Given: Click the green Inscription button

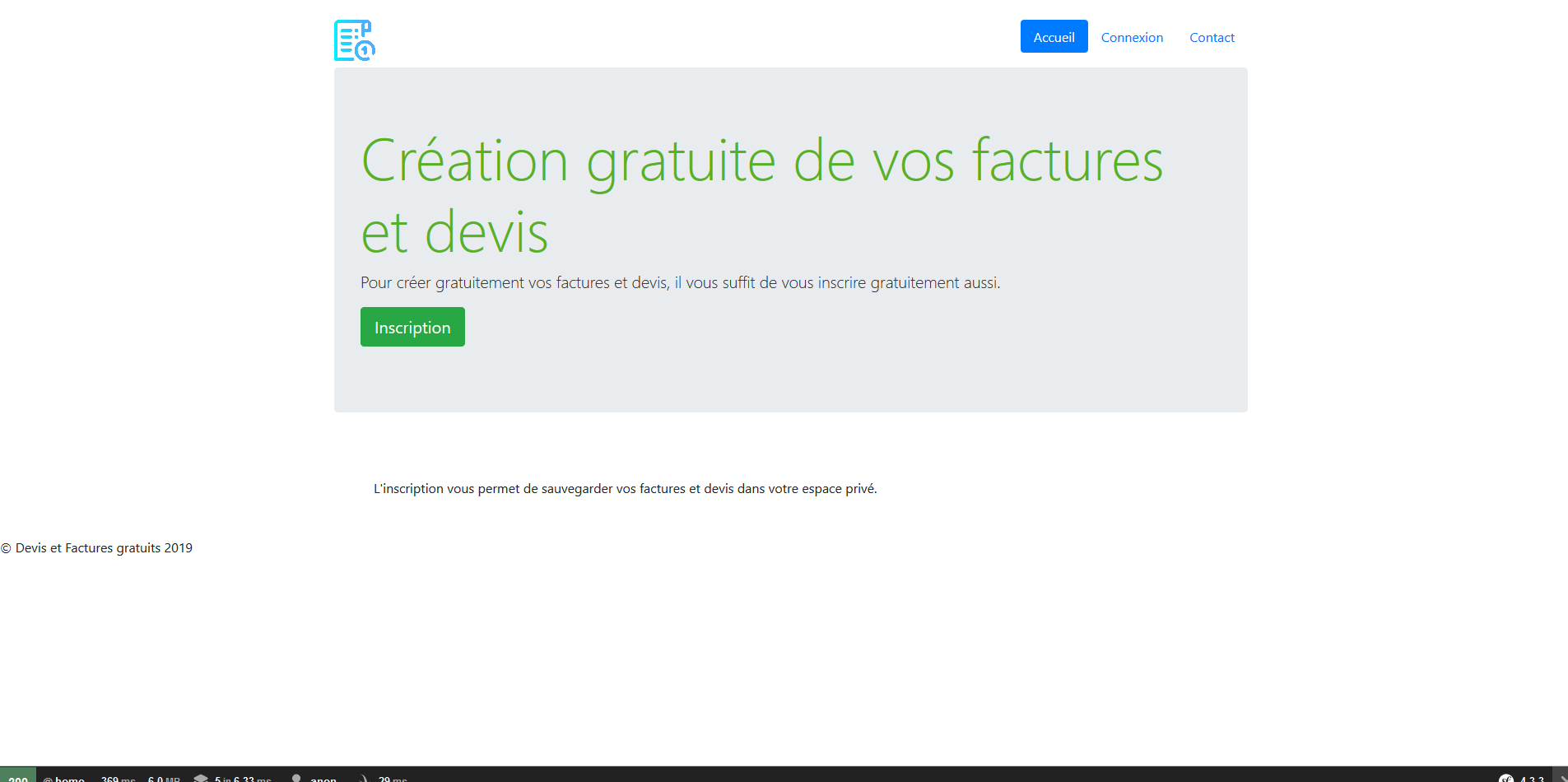Looking at the screenshot, I should pos(412,327).
